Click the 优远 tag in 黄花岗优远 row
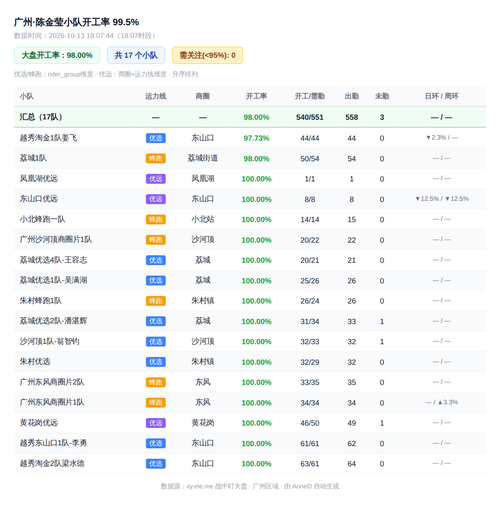The image size is (500, 507). pyautogui.click(x=156, y=423)
